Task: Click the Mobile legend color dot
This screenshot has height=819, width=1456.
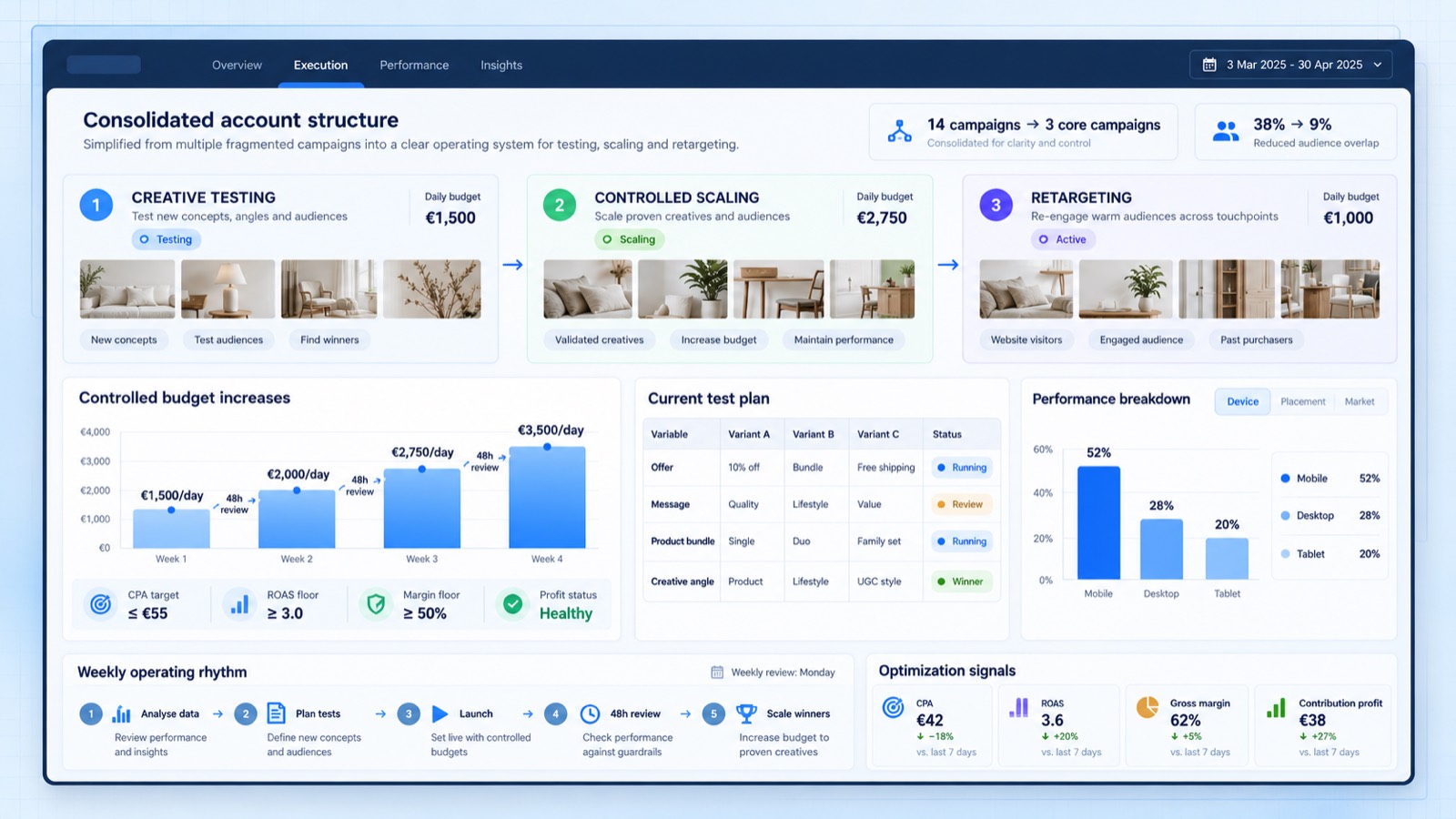Action: [x=1285, y=479]
